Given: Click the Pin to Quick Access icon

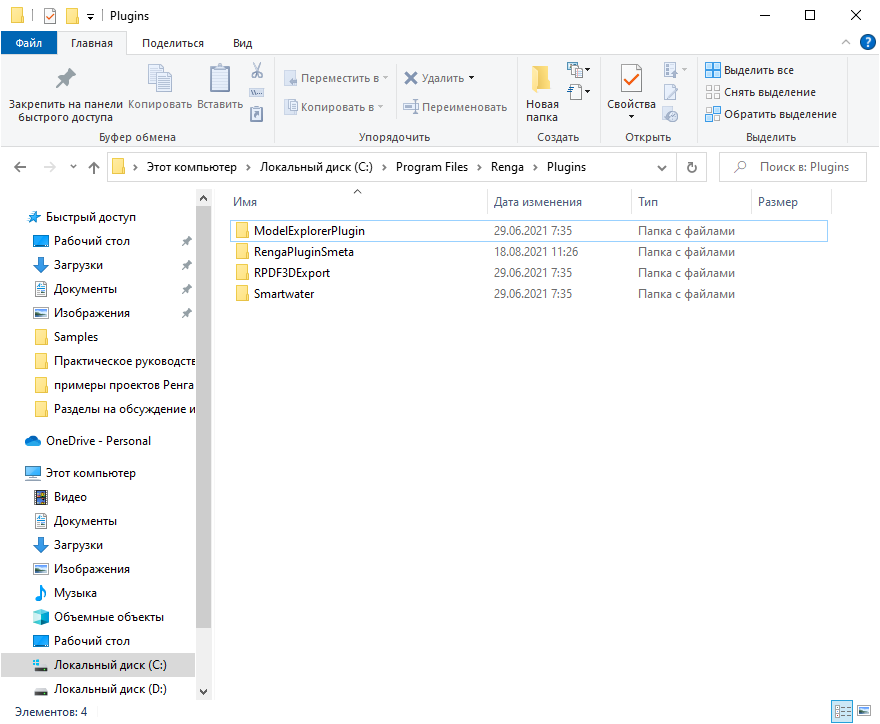Looking at the screenshot, I should [65, 79].
